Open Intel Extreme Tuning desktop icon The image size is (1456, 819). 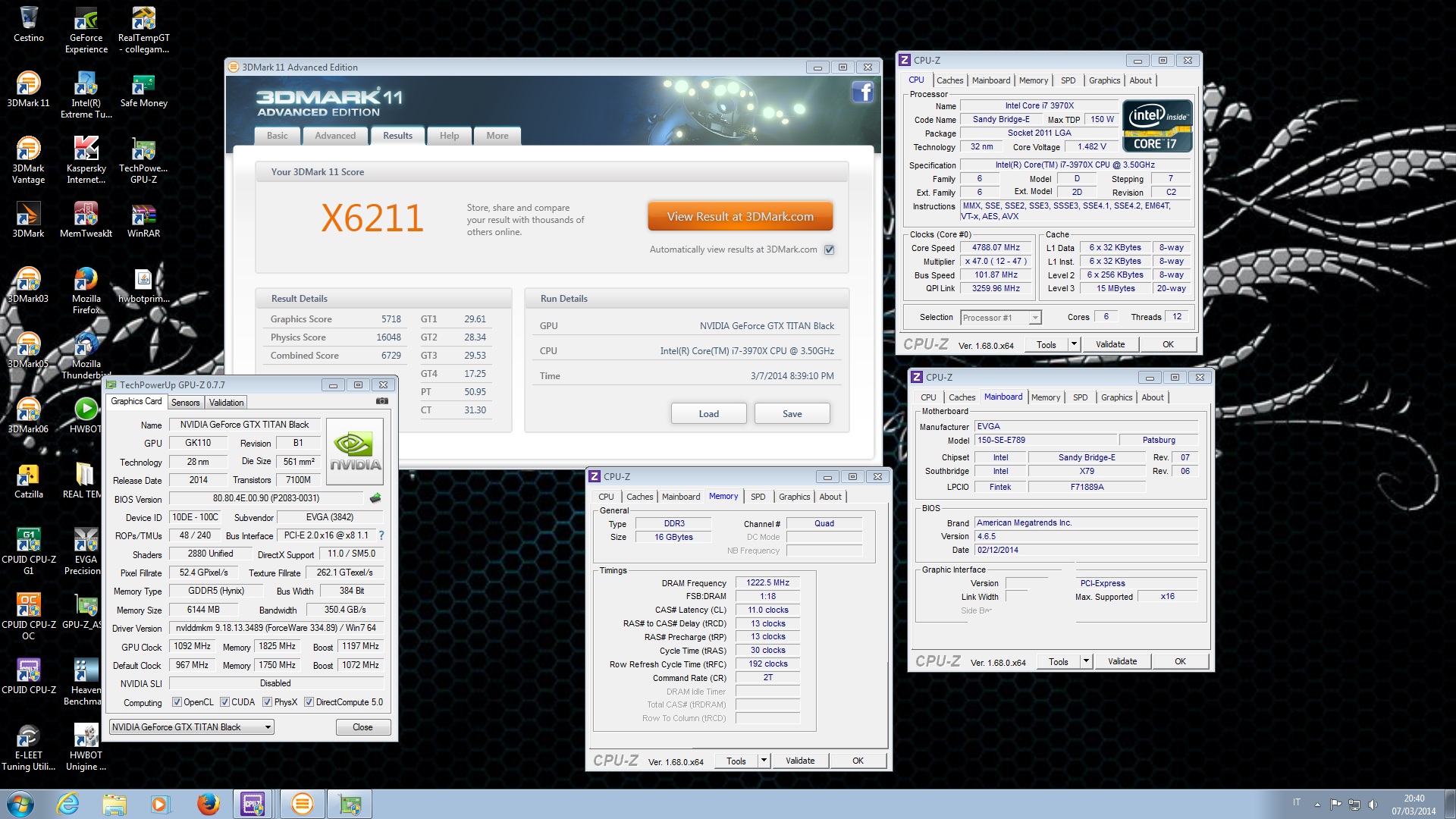(86, 95)
